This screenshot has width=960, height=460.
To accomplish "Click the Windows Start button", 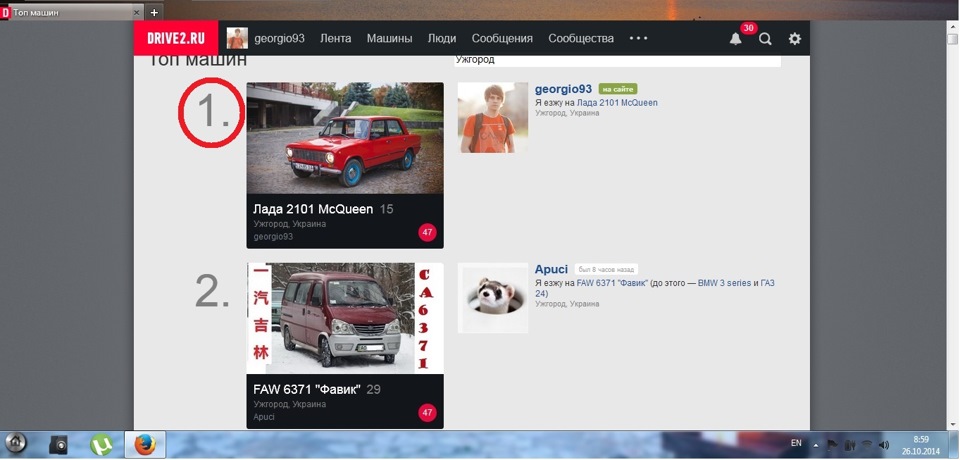I will point(15,442).
